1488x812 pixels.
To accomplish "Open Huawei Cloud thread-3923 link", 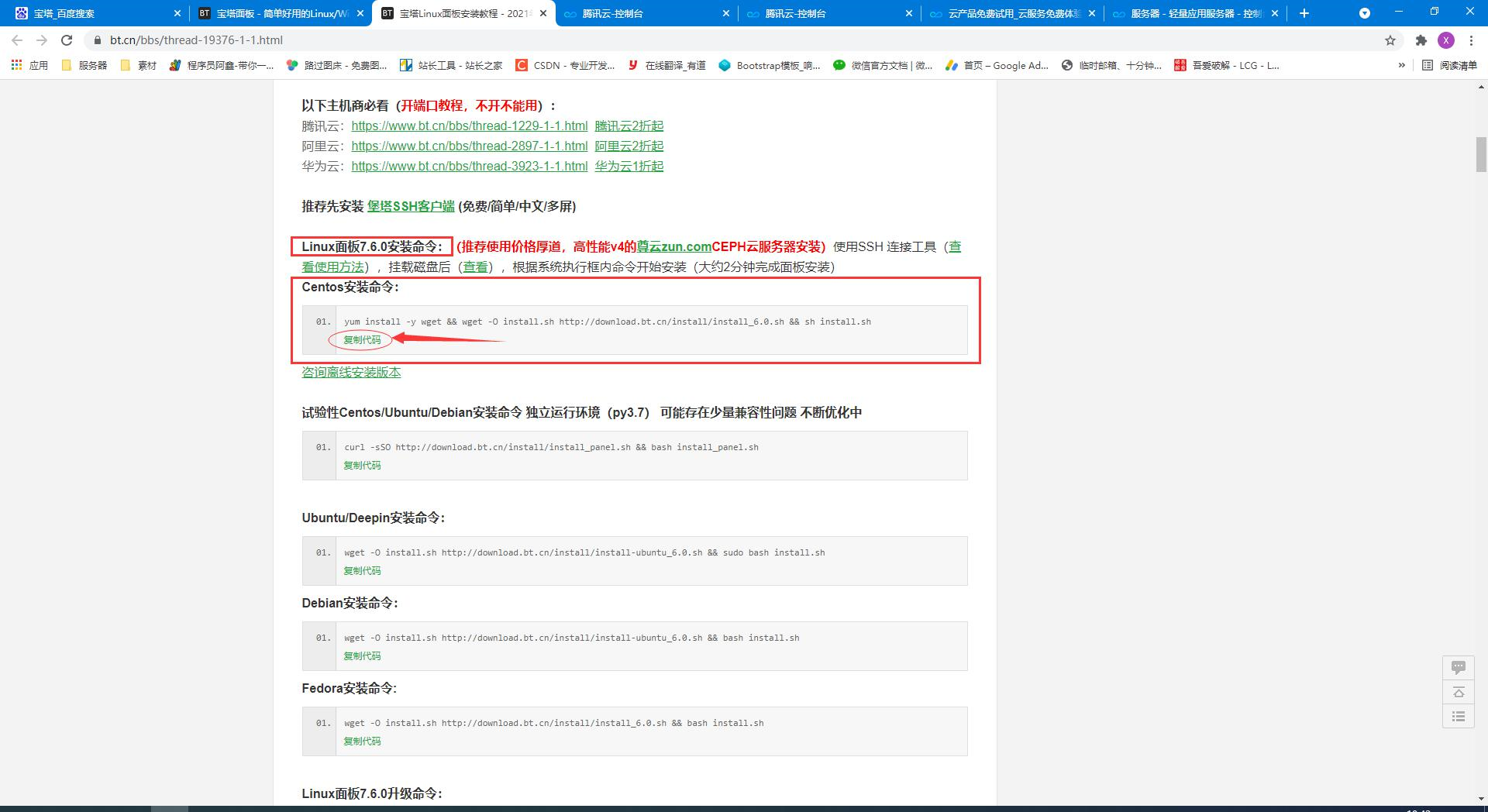I will point(469,166).
